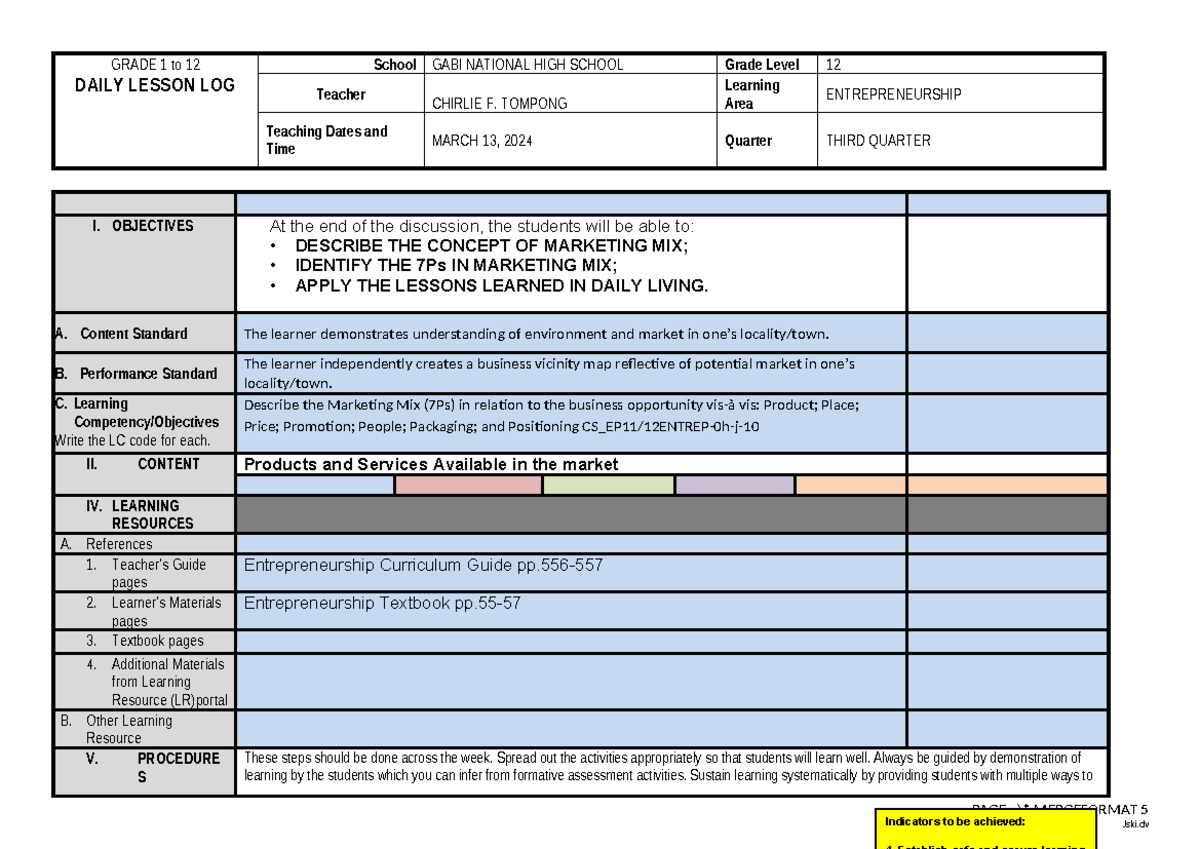Select Learner's Materials pages label
1200x849 pixels.
[153, 611]
